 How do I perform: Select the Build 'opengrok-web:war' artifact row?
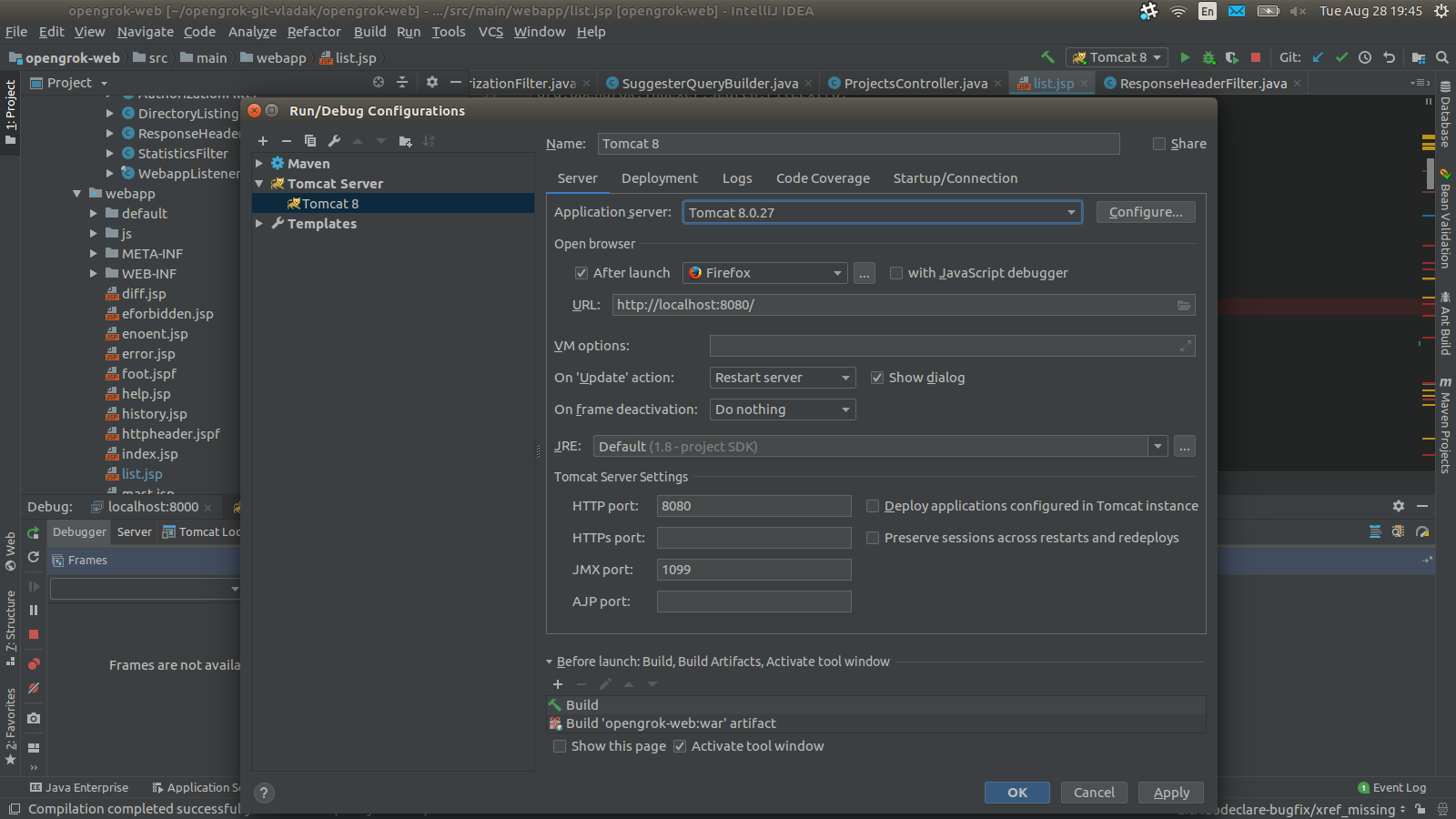coord(876,723)
